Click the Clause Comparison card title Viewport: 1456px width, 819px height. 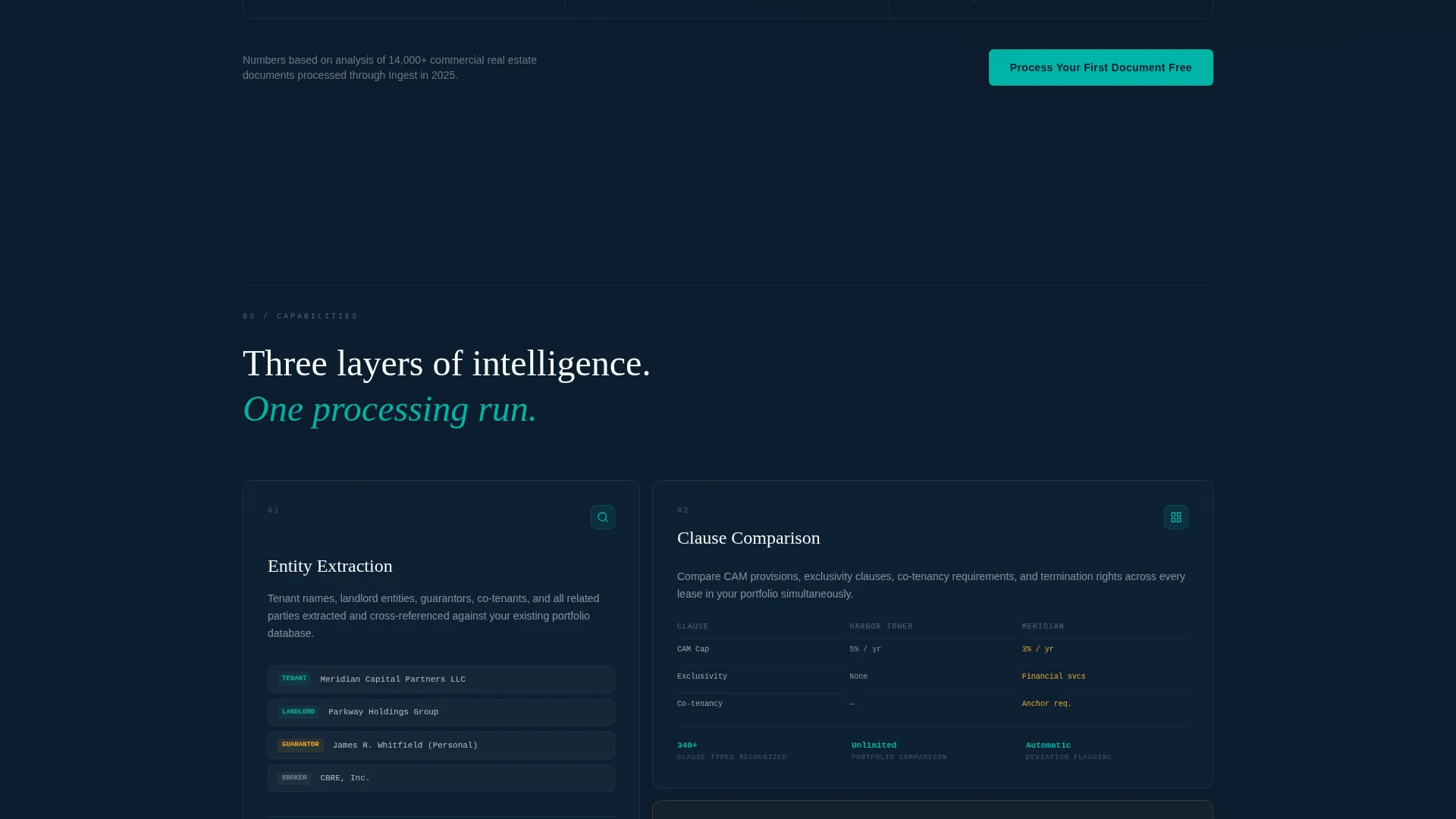[x=748, y=538]
